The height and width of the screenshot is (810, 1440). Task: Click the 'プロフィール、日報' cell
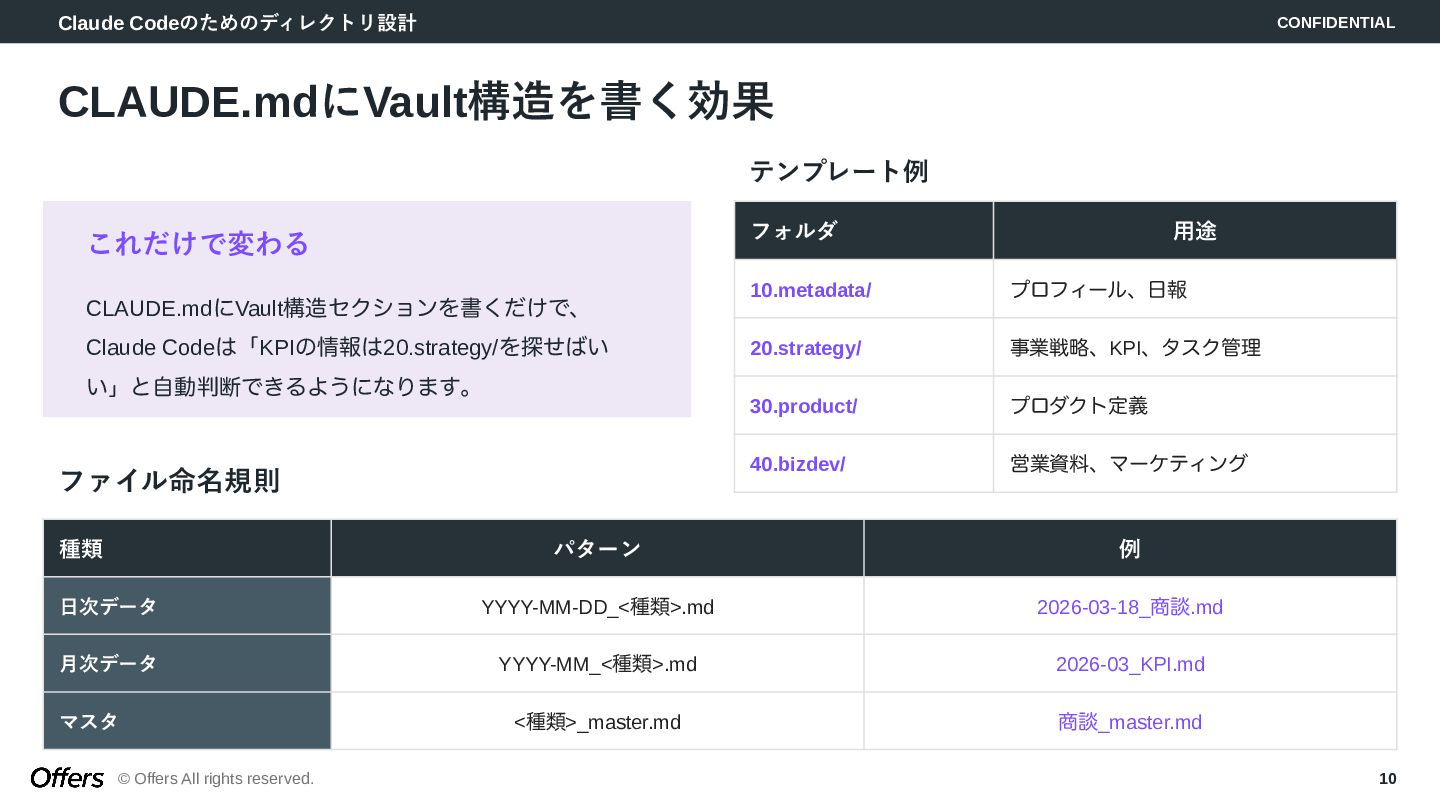1195,289
